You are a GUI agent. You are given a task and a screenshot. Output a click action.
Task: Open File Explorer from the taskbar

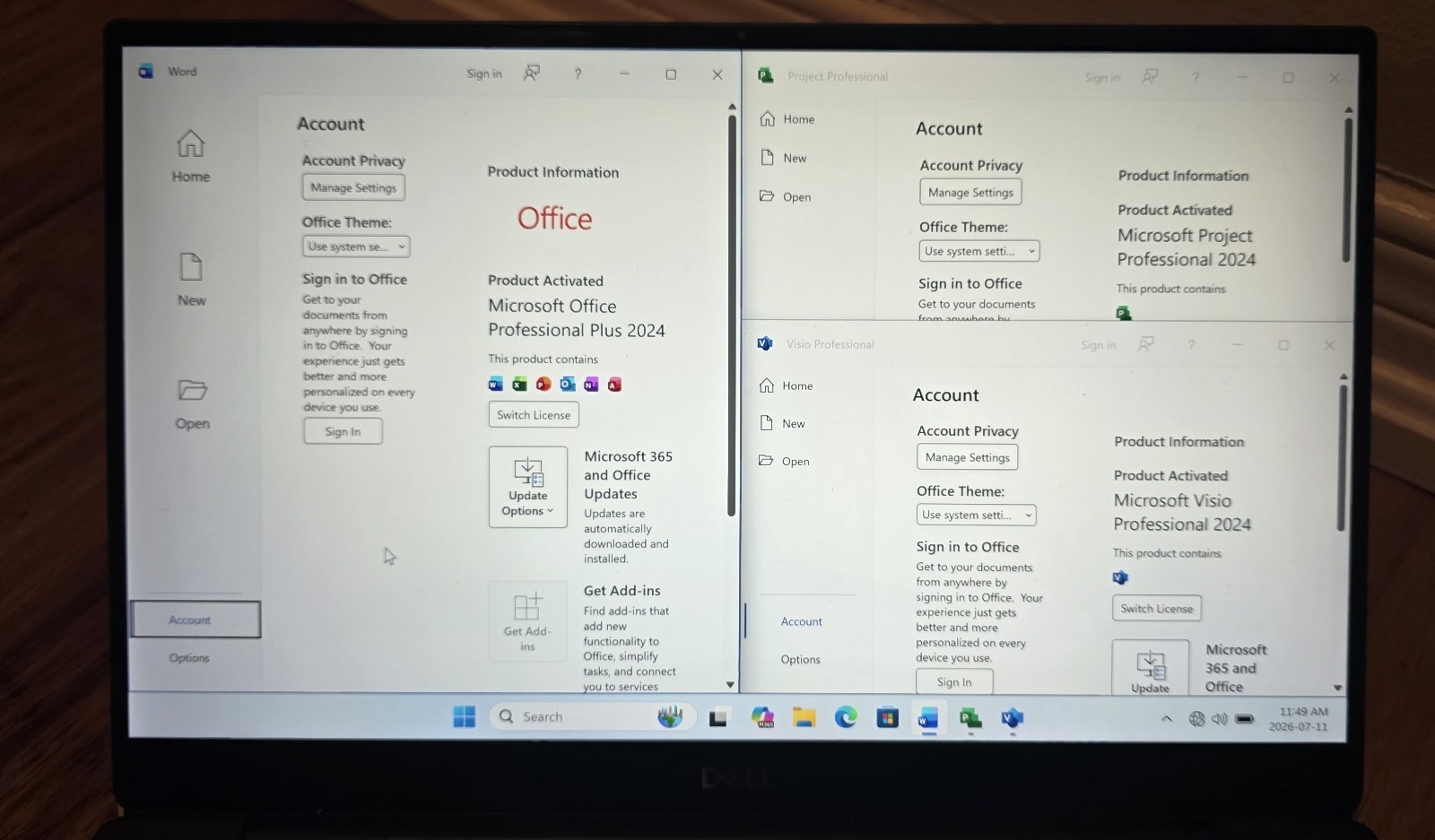point(804,717)
